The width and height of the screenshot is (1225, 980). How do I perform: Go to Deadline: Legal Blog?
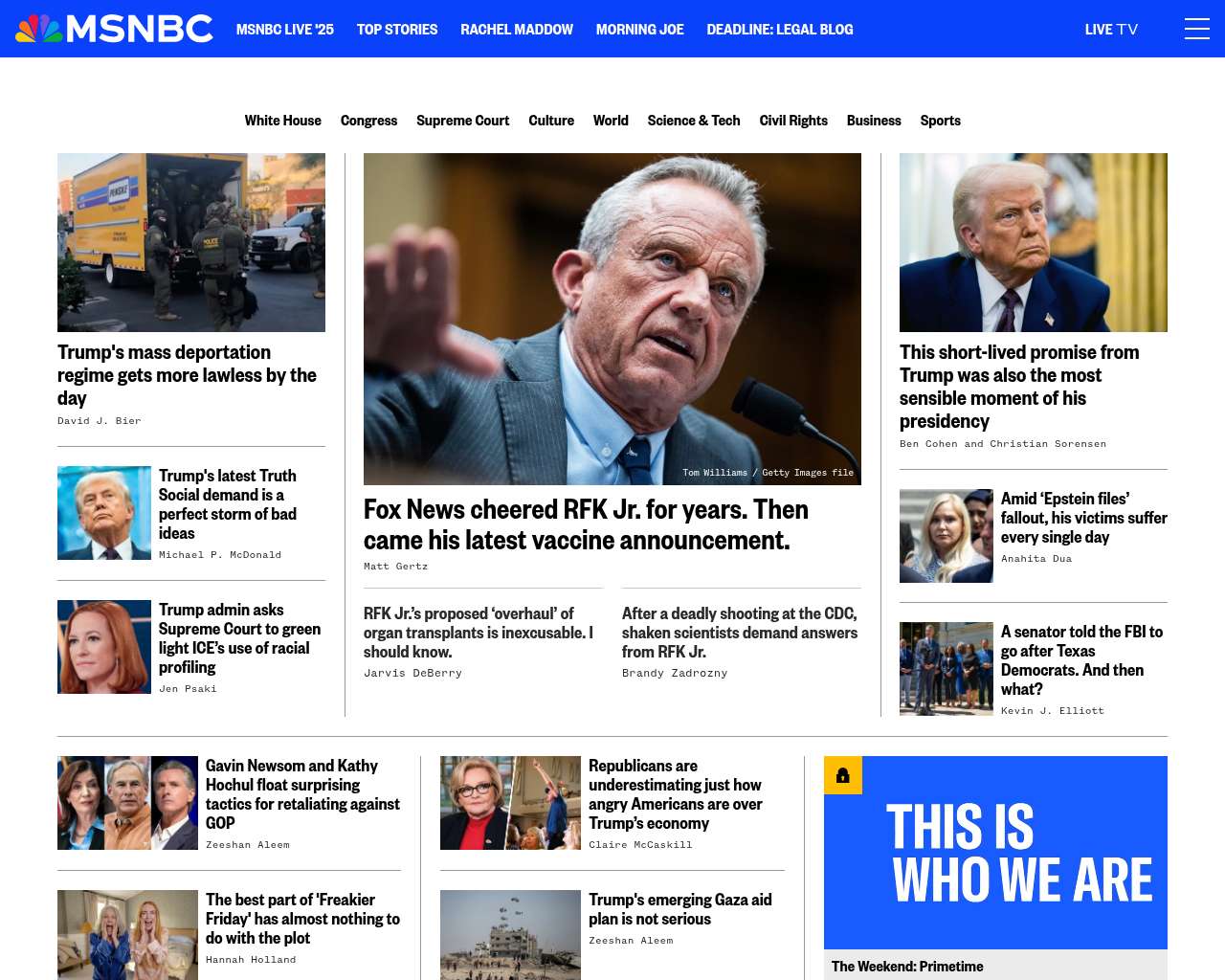pyautogui.click(x=780, y=30)
